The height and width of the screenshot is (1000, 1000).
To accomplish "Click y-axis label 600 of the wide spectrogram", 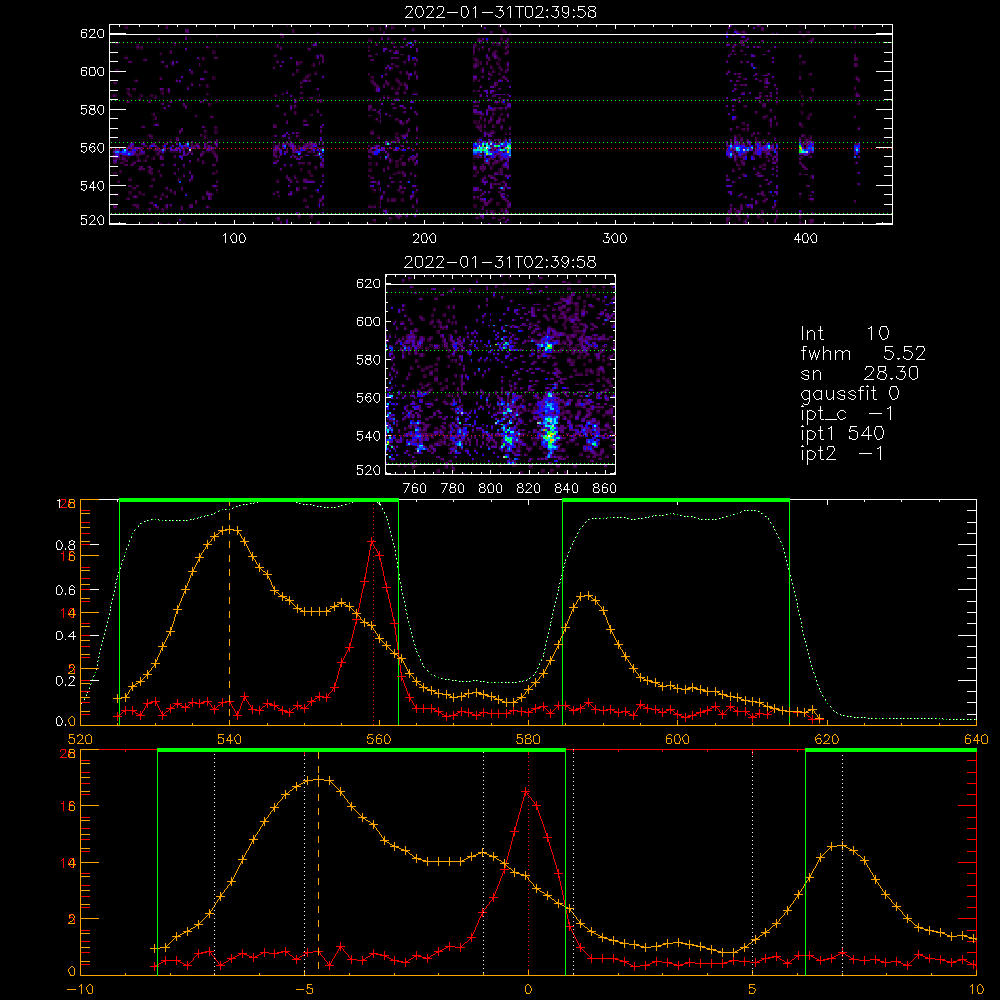I will (92, 71).
